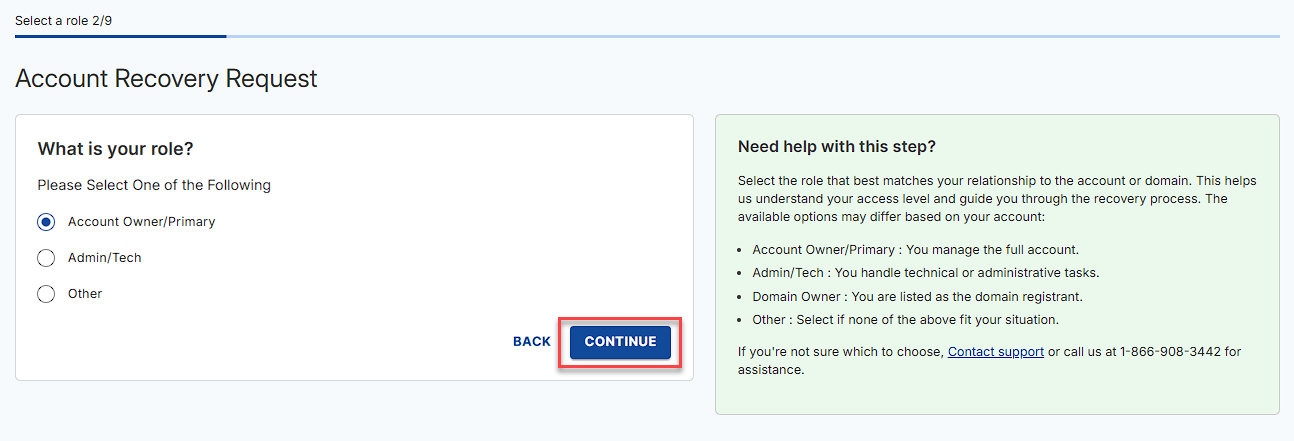1294x441 pixels.
Task: Click the 'Account Owner/Primary' option label
Action: pos(141,222)
